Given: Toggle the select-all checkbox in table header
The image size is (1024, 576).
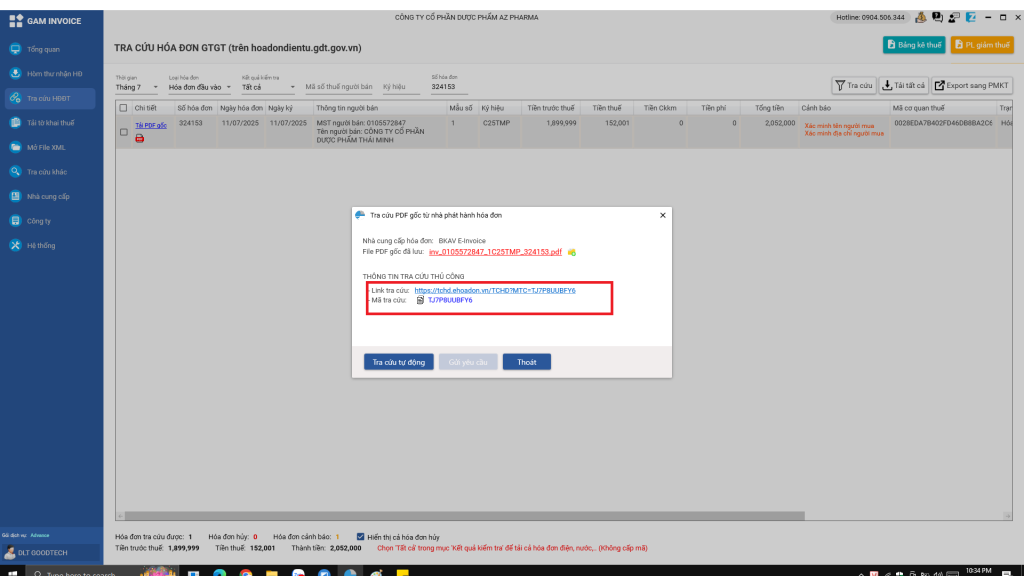Looking at the screenshot, I should pyautogui.click(x=123, y=108).
